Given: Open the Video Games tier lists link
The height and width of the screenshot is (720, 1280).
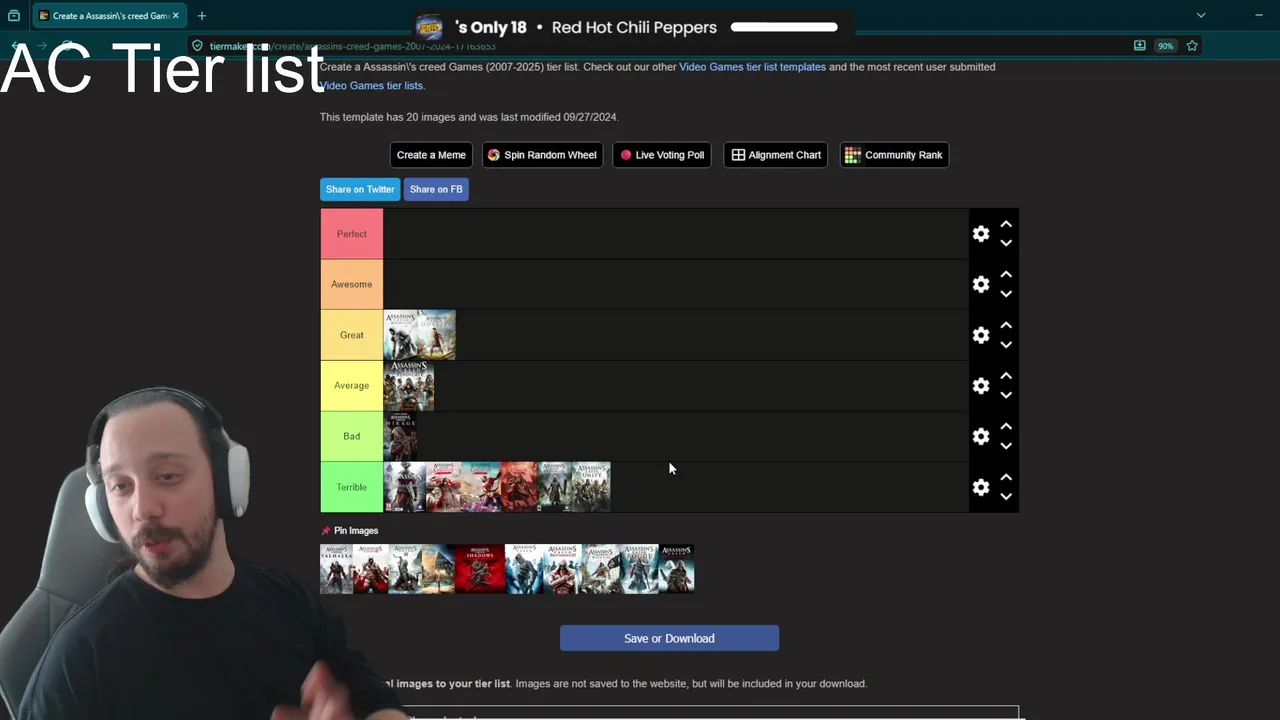Looking at the screenshot, I should point(372,86).
